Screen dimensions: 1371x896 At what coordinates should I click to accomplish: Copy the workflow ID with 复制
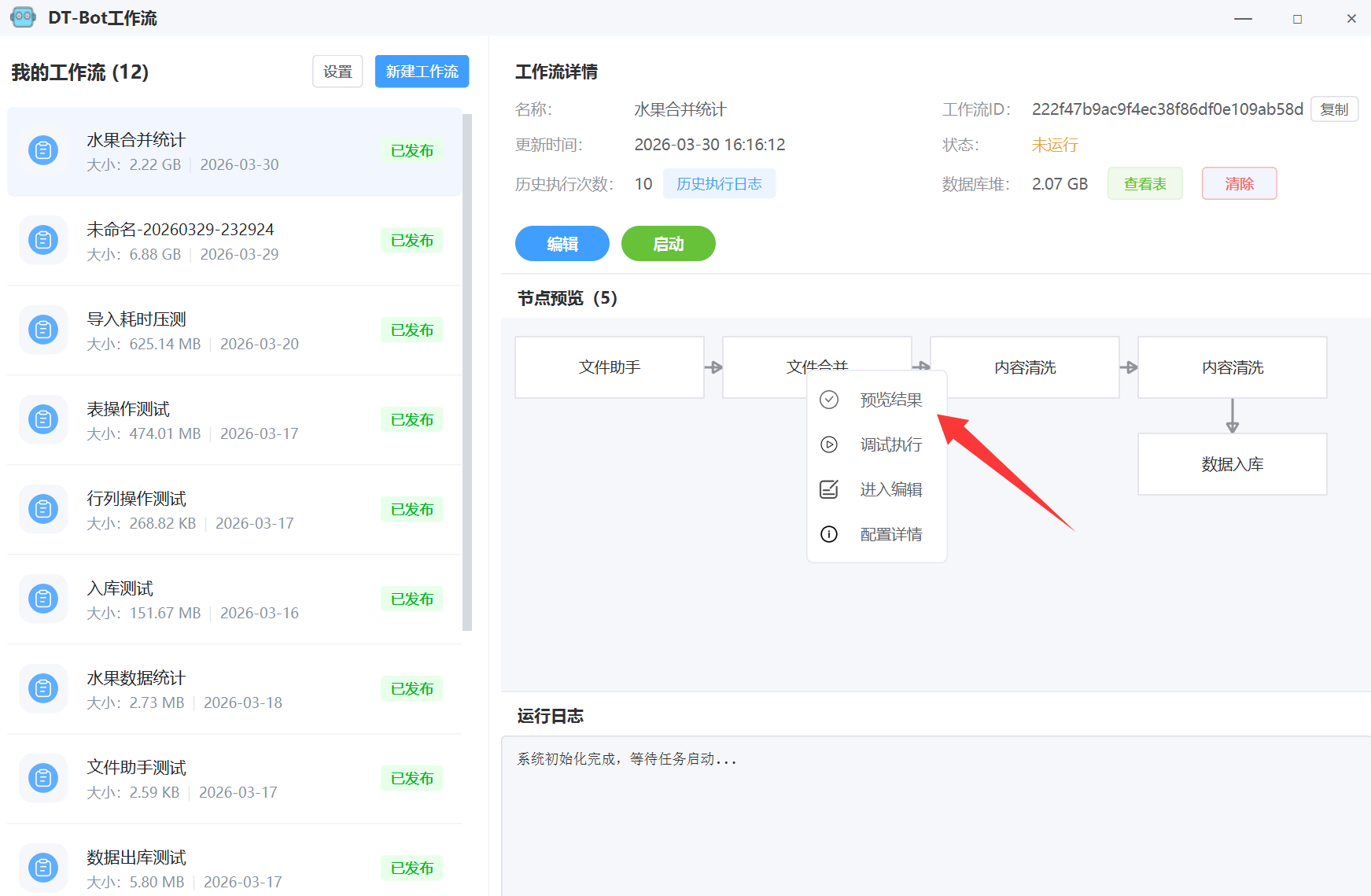click(x=1334, y=109)
